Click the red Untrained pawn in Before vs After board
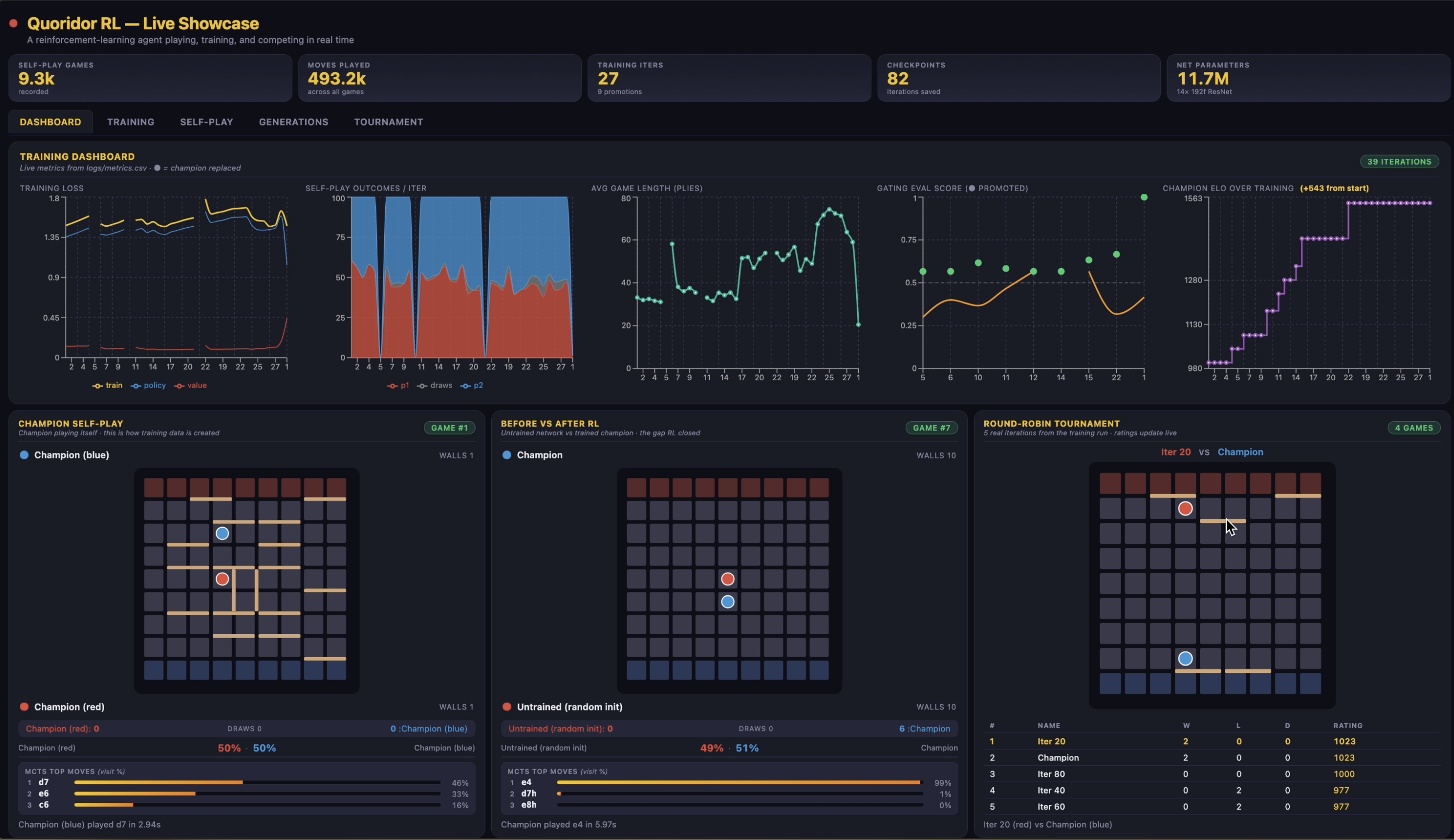The height and width of the screenshot is (840, 1454). (x=728, y=579)
